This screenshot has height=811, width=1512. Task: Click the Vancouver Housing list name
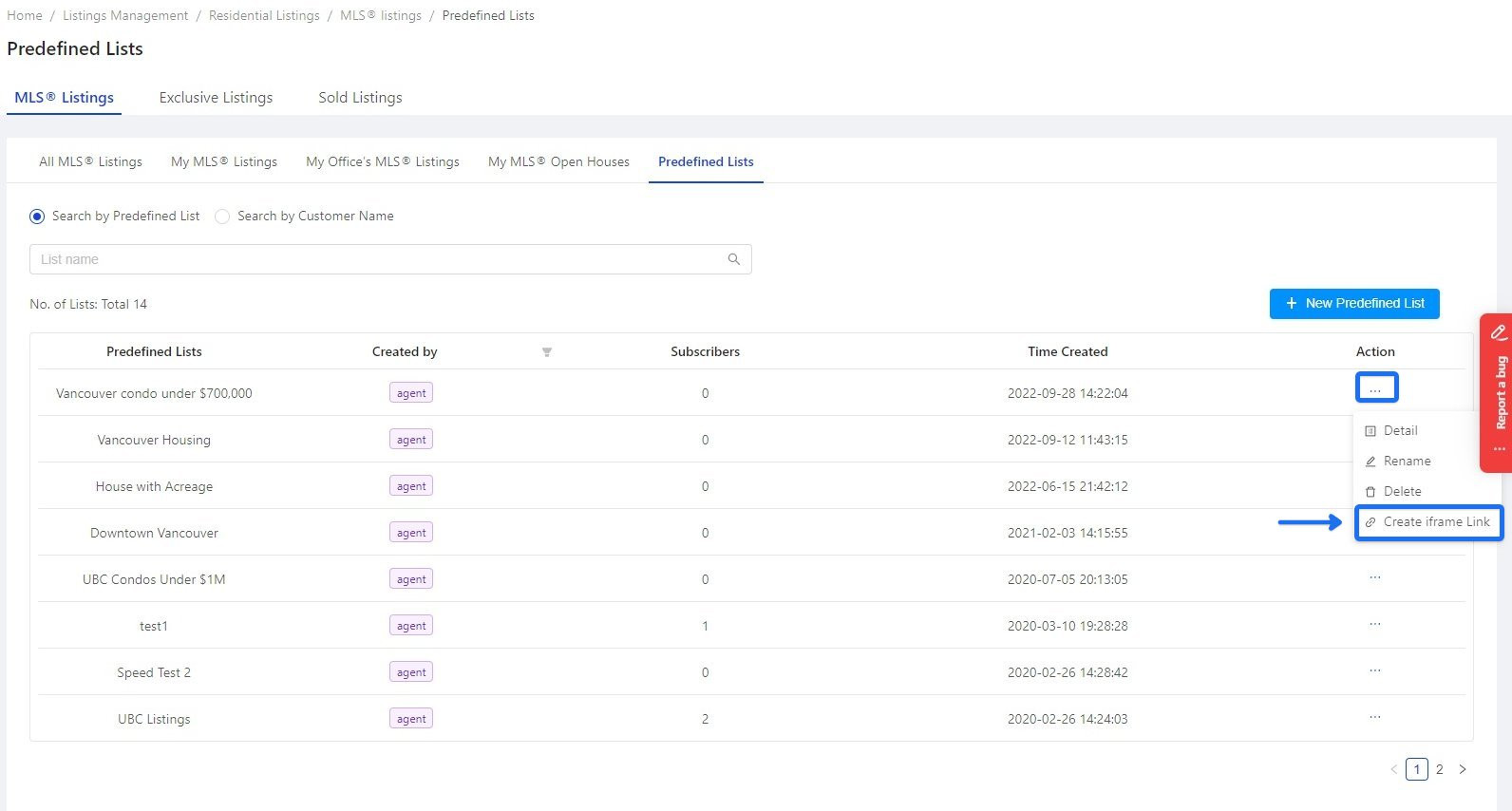[x=154, y=440]
